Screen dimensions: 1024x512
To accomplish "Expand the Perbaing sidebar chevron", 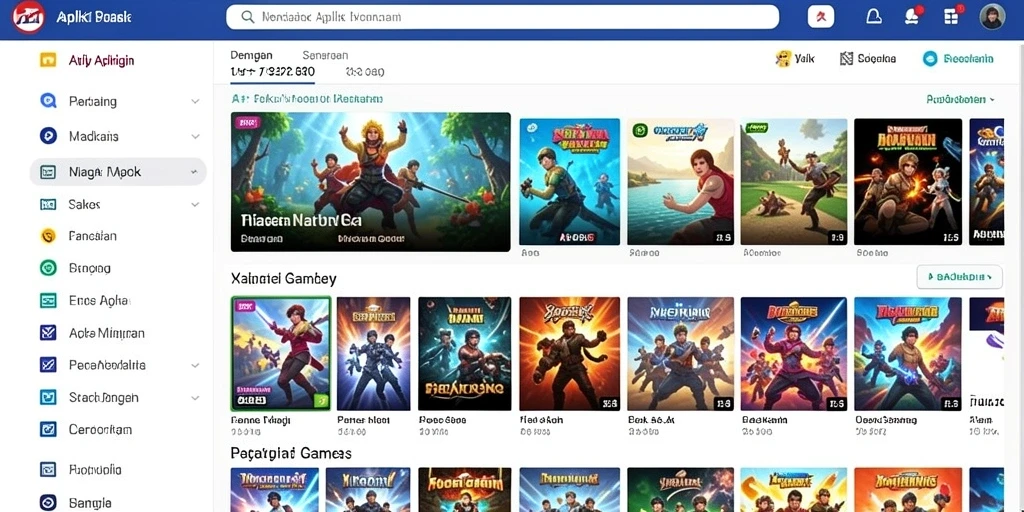I will coord(195,102).
